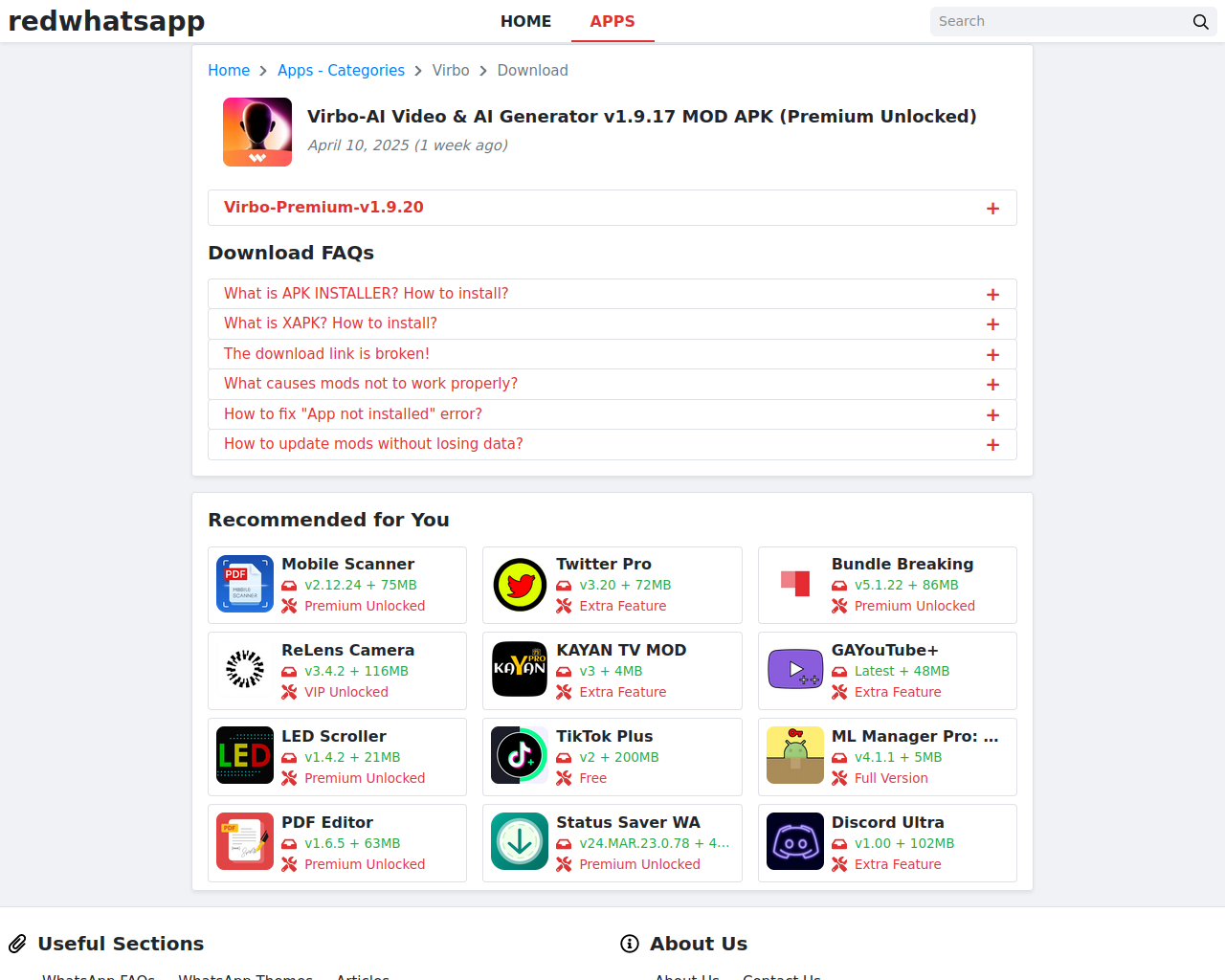The width and height of the screenshot is (1225, 980).
Task: Open the LED Scroller app icon
Action: (245, 756)
